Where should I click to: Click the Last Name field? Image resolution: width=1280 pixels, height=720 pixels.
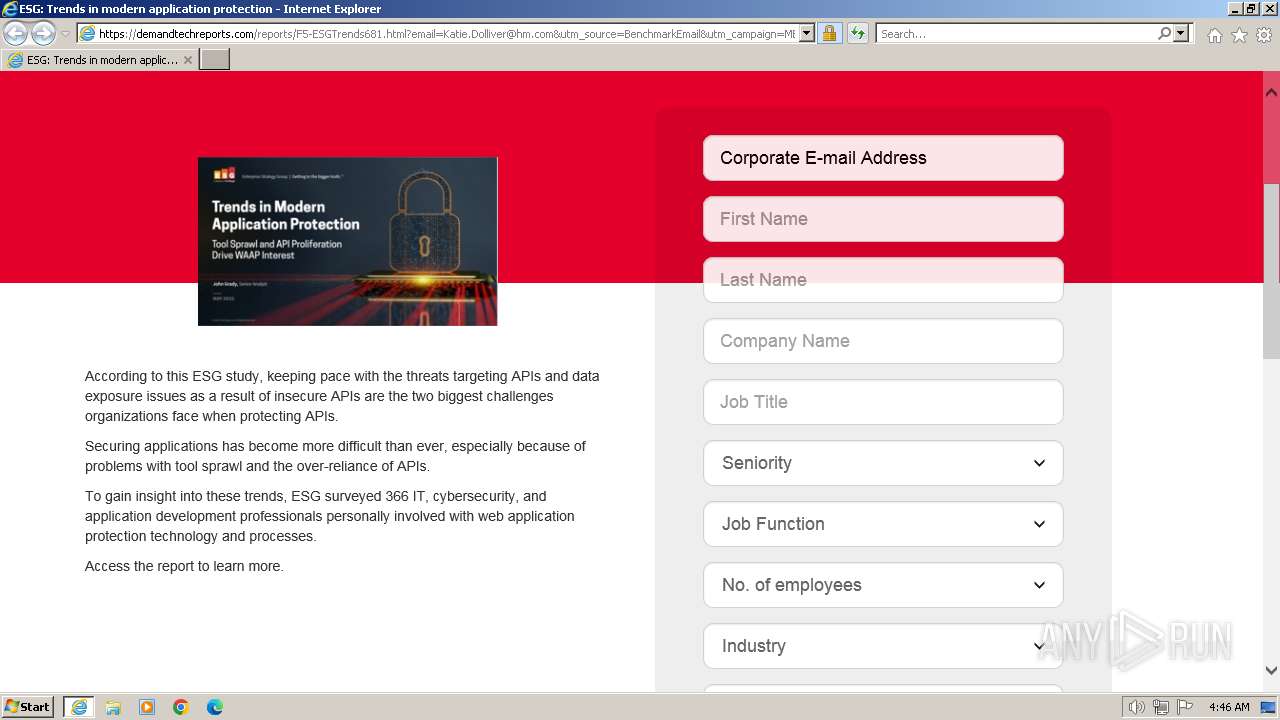pyautogui.click(x=883, y=280)
